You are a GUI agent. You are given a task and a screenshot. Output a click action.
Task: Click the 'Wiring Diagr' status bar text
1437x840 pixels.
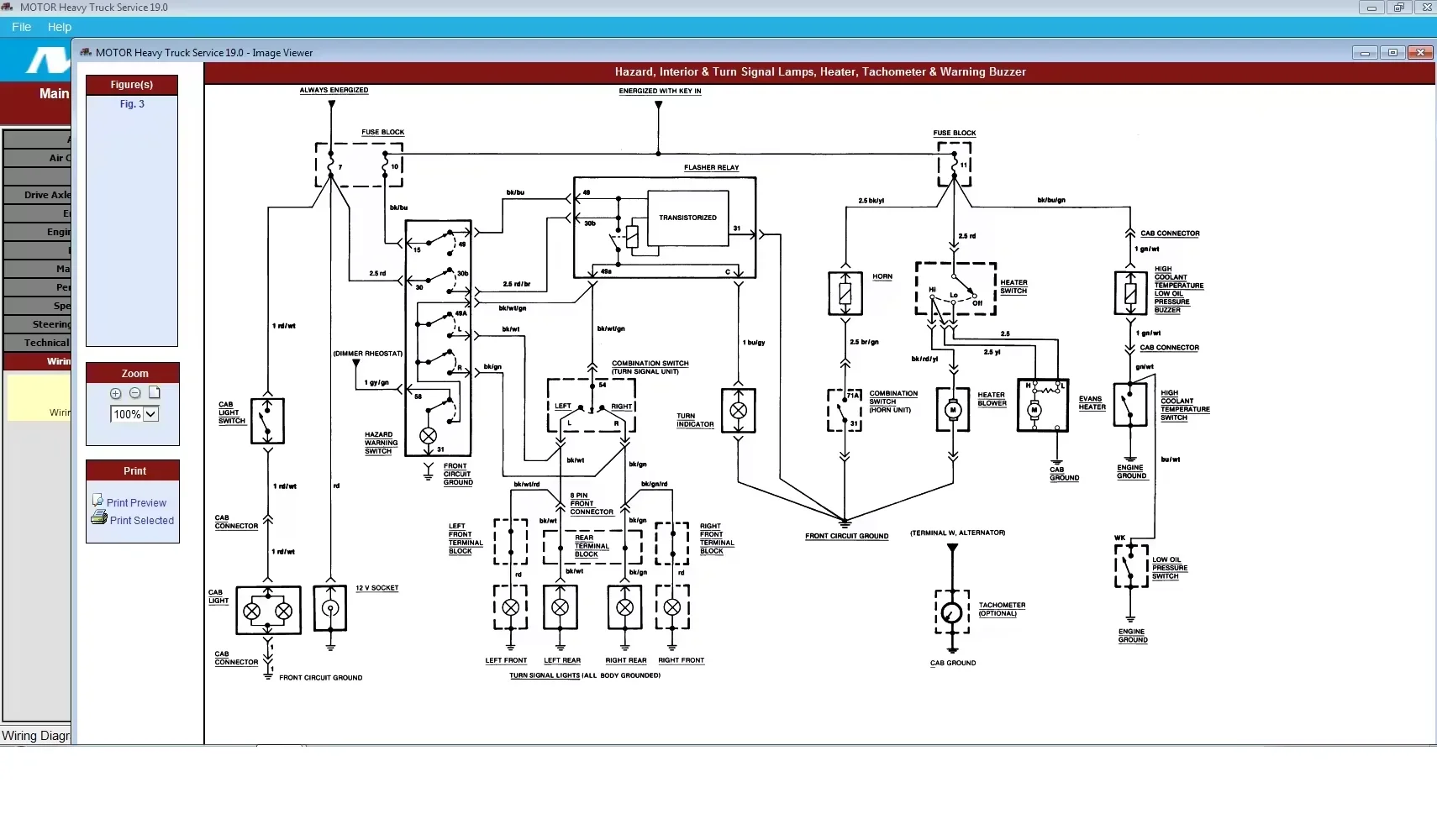(36, 736)
